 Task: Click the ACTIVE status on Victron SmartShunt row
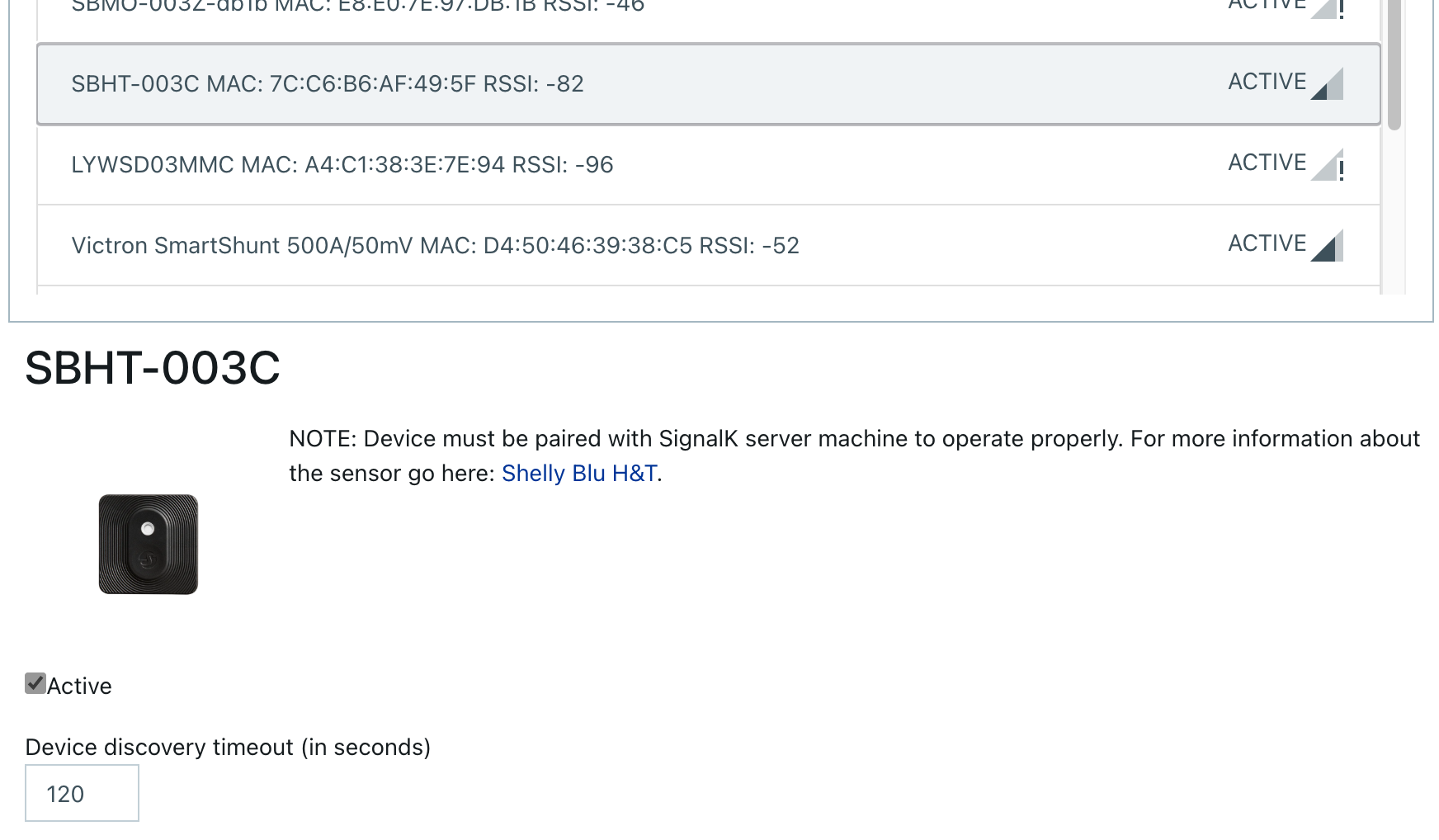tap(1267, 243)
